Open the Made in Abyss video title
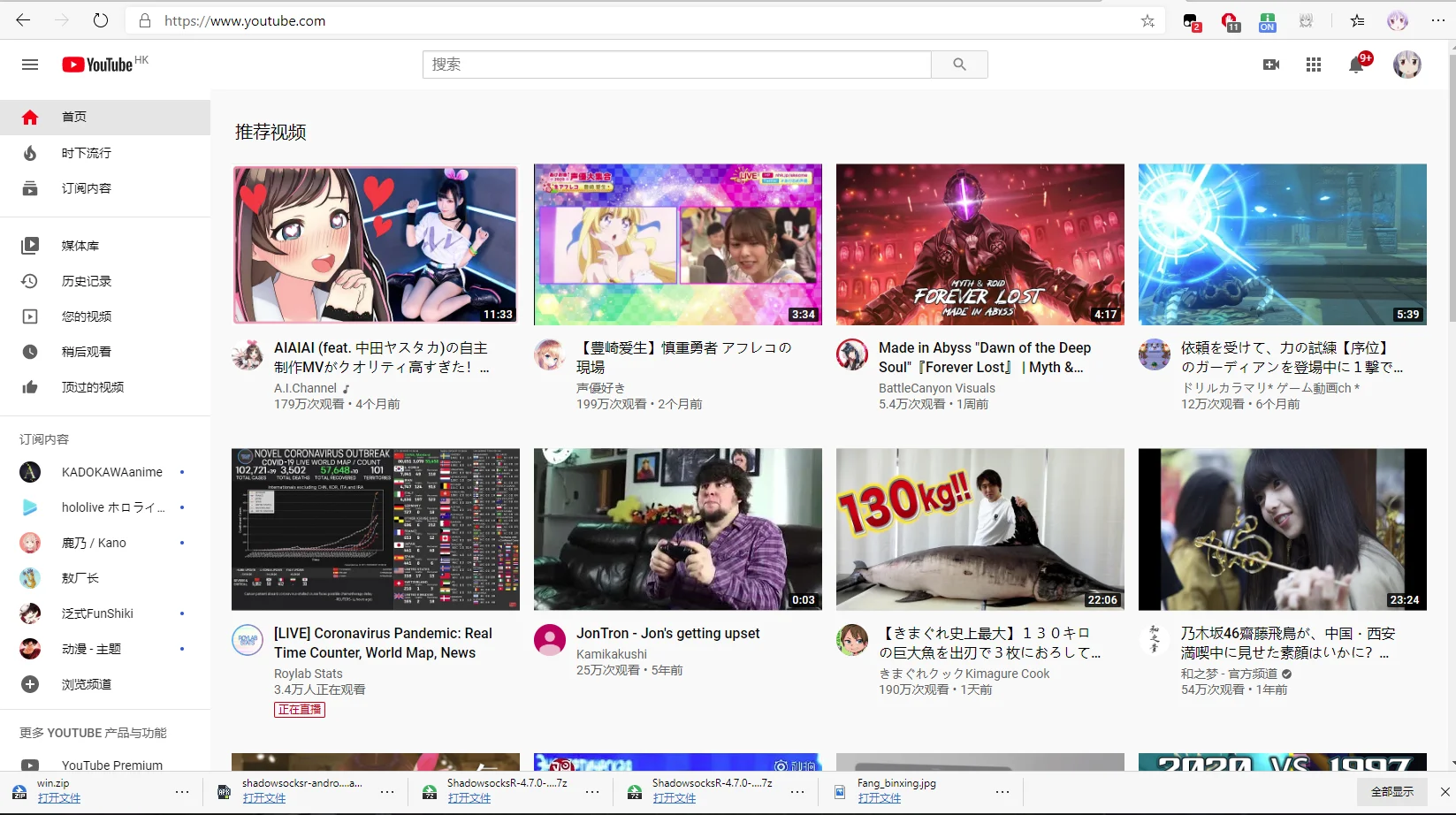This screenshot has height=815, width=1456. 985,357
